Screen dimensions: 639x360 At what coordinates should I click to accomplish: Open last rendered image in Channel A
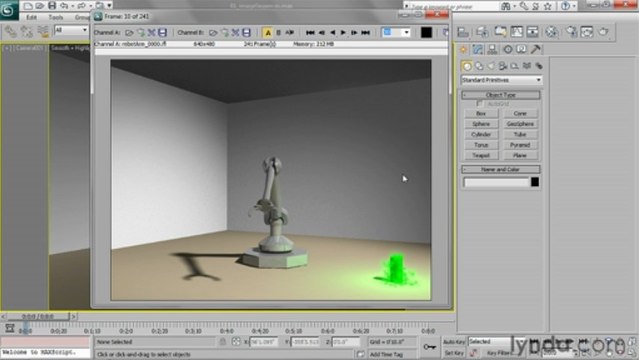pyautogui.click(x=141, y=32)
